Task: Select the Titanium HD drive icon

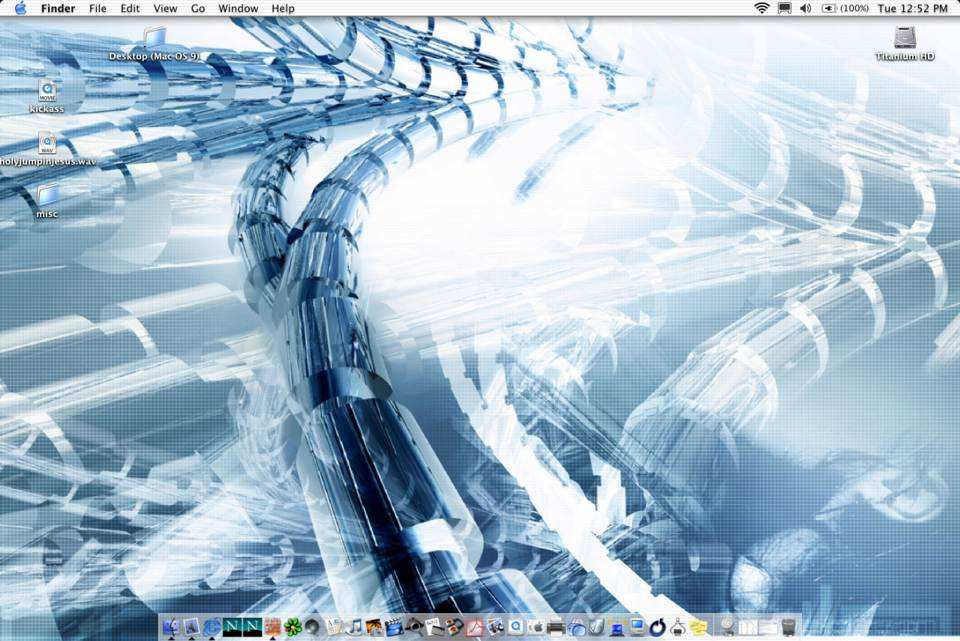Action: (x=905, y=37)
